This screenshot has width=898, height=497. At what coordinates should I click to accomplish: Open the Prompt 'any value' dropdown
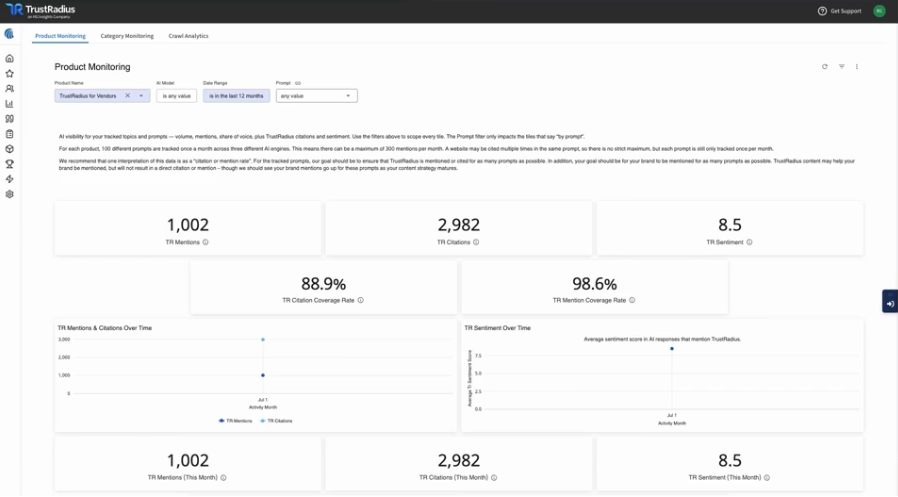[317, 96]
